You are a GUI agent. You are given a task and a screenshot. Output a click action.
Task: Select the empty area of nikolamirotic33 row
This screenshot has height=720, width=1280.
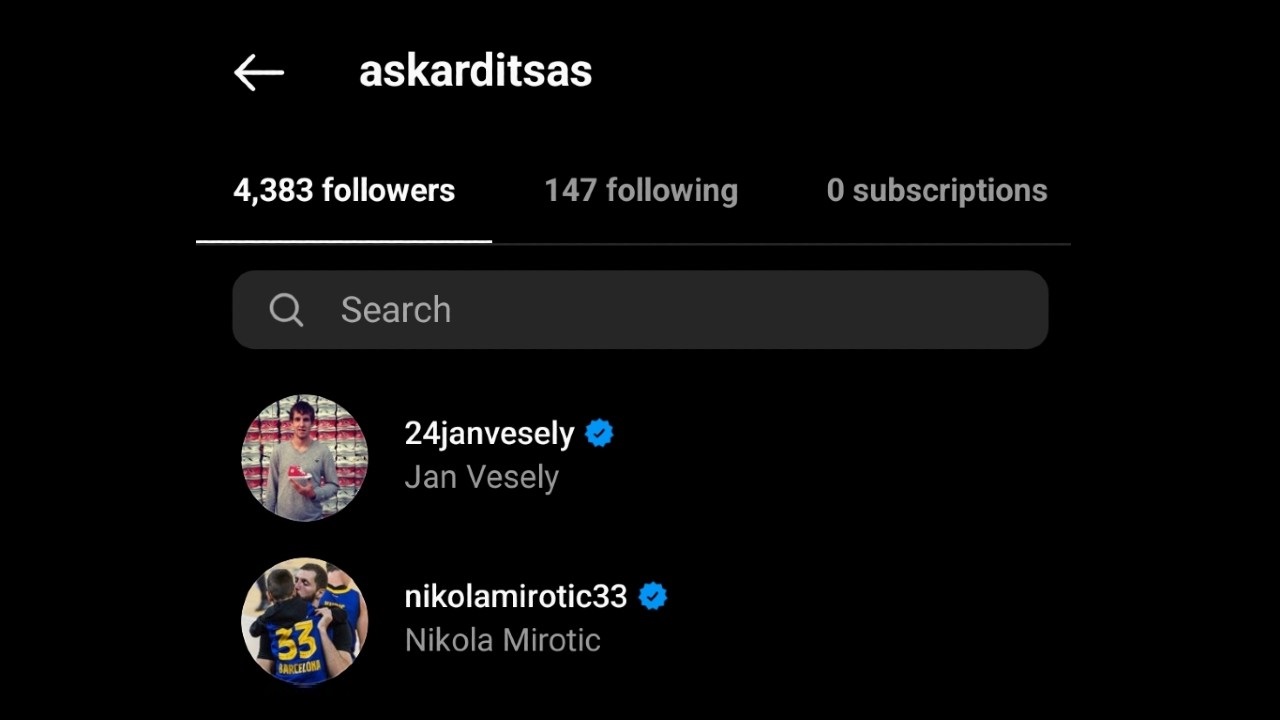860,621
